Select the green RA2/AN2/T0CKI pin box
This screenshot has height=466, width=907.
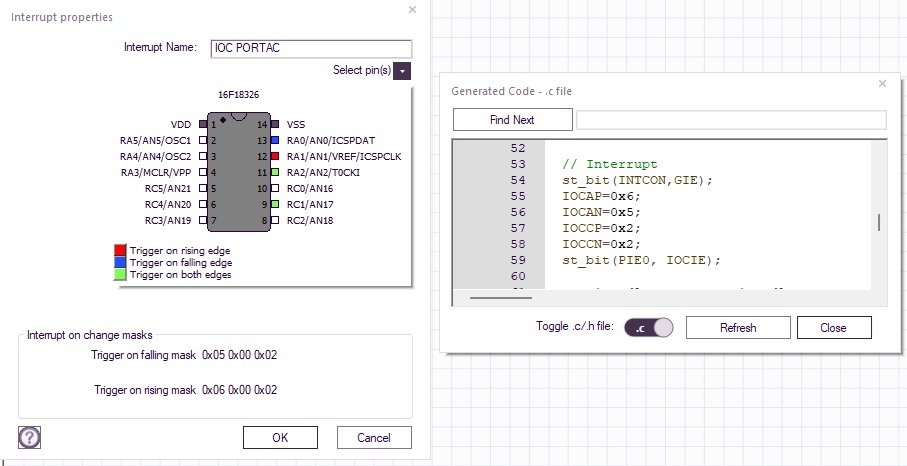click(x=274, y=173)
